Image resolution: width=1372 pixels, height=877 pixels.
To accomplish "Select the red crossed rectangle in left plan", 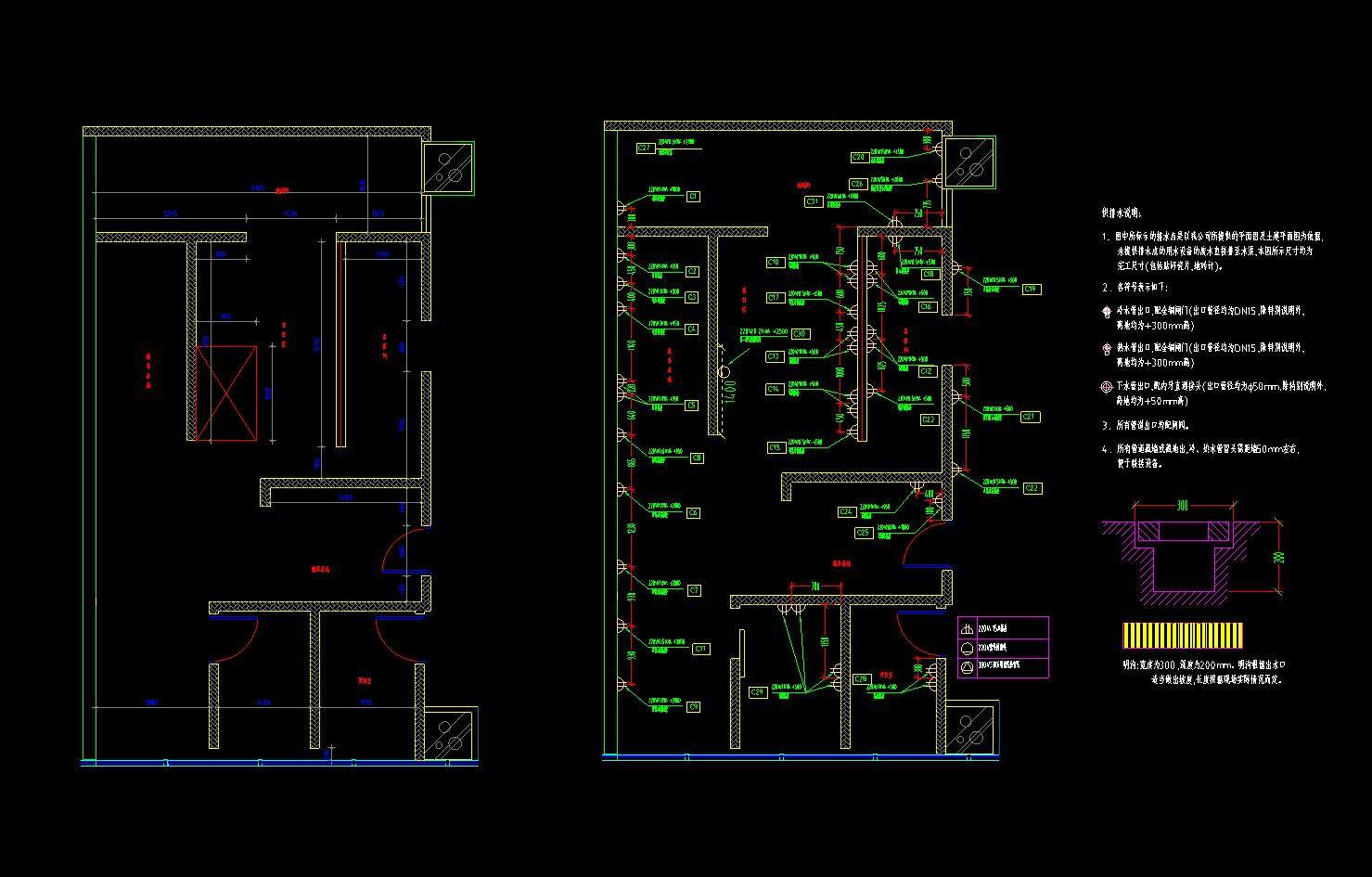I will click(x=226, y=393).
